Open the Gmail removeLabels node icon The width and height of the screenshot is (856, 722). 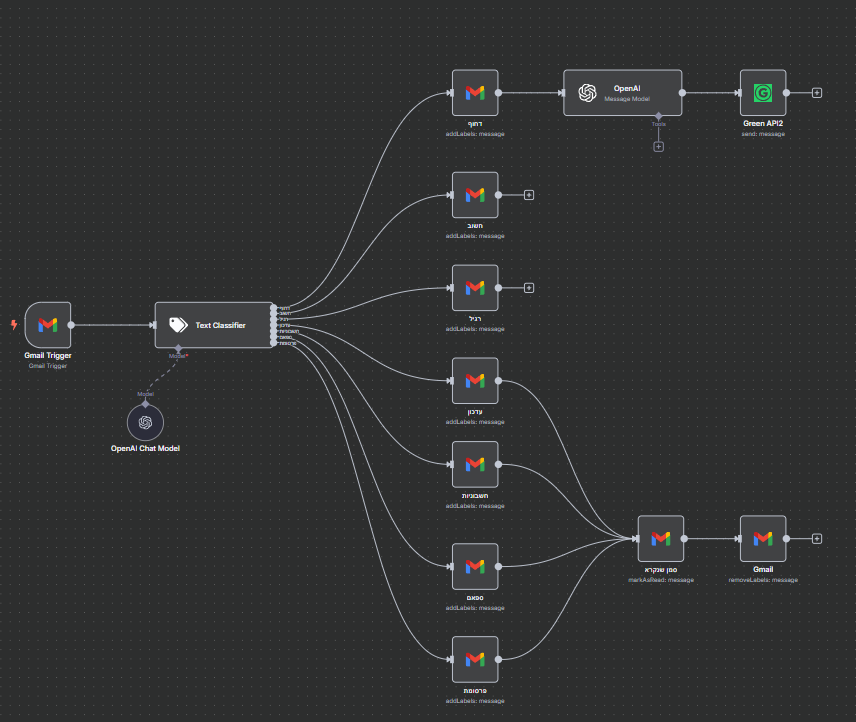point(763,539)
